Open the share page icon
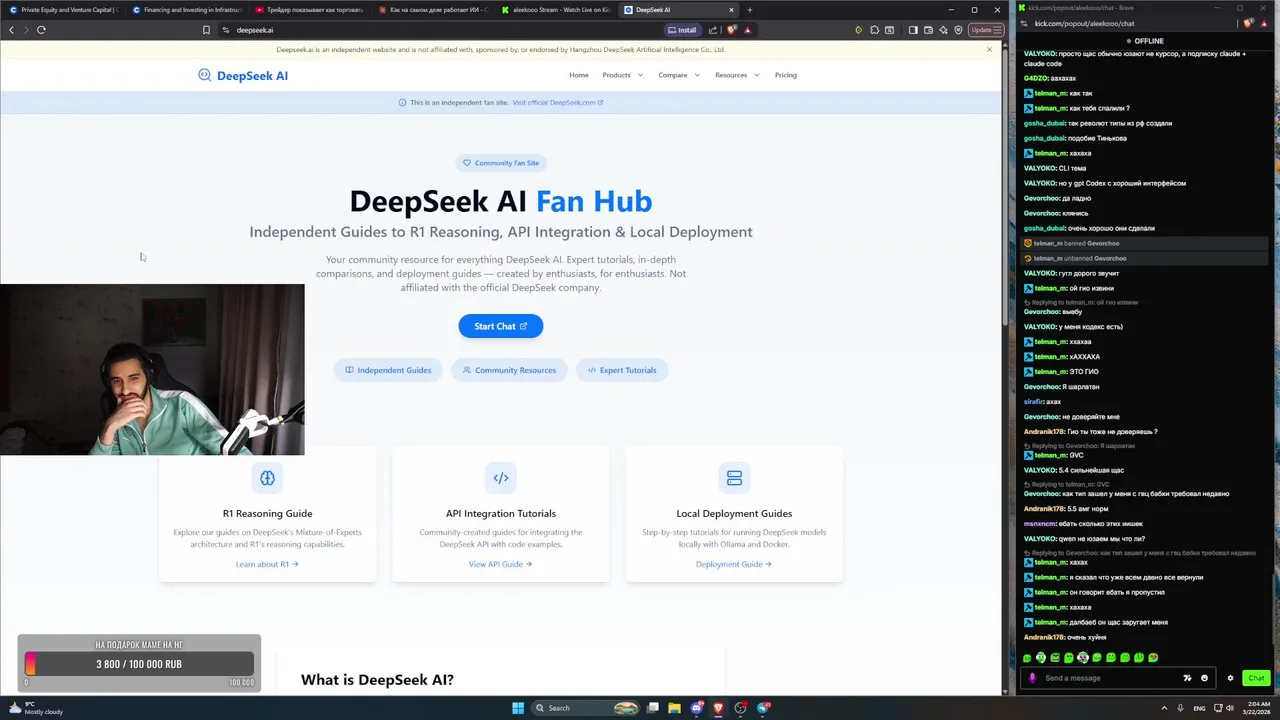 pyautogui.click(x=713, y=30)
